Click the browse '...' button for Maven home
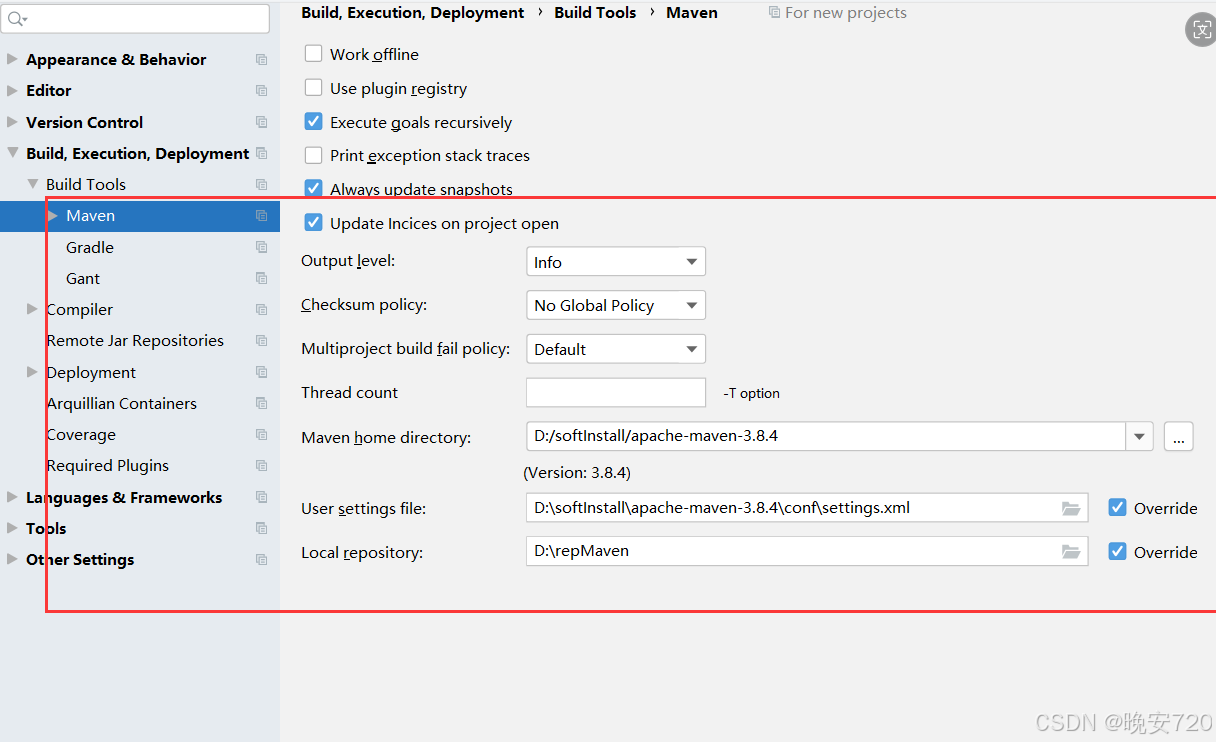 coord(1178,437)
